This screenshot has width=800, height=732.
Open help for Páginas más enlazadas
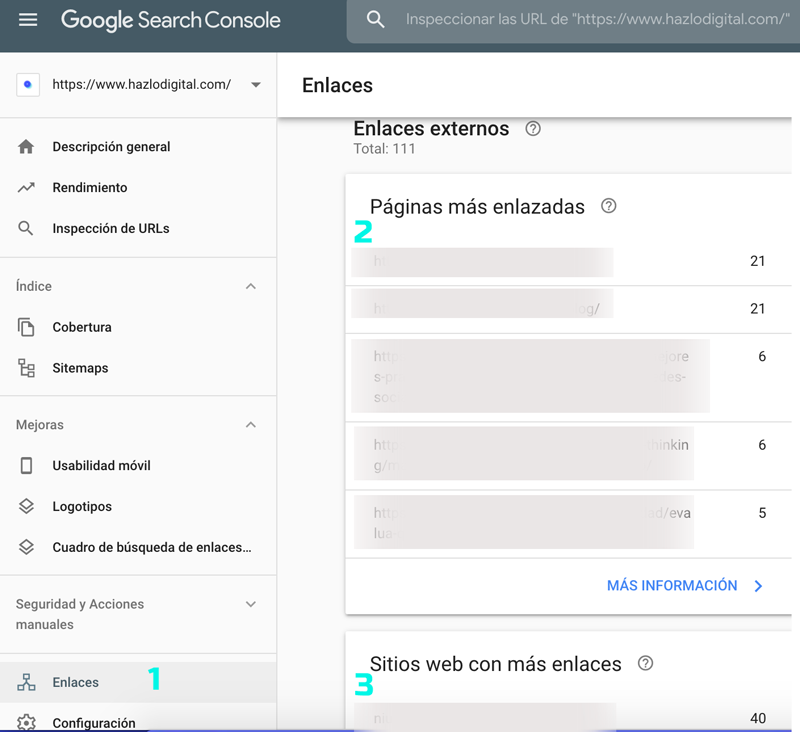point(608,207)
